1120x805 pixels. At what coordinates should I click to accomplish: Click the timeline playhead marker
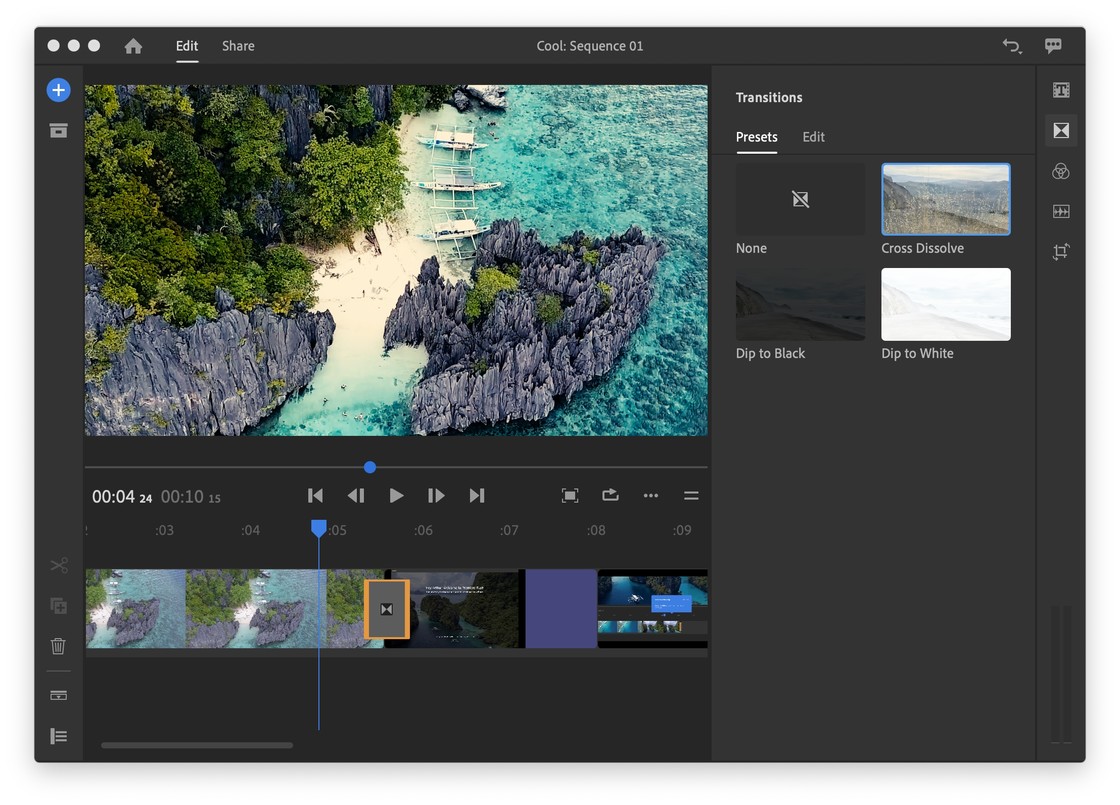point(319,529)
